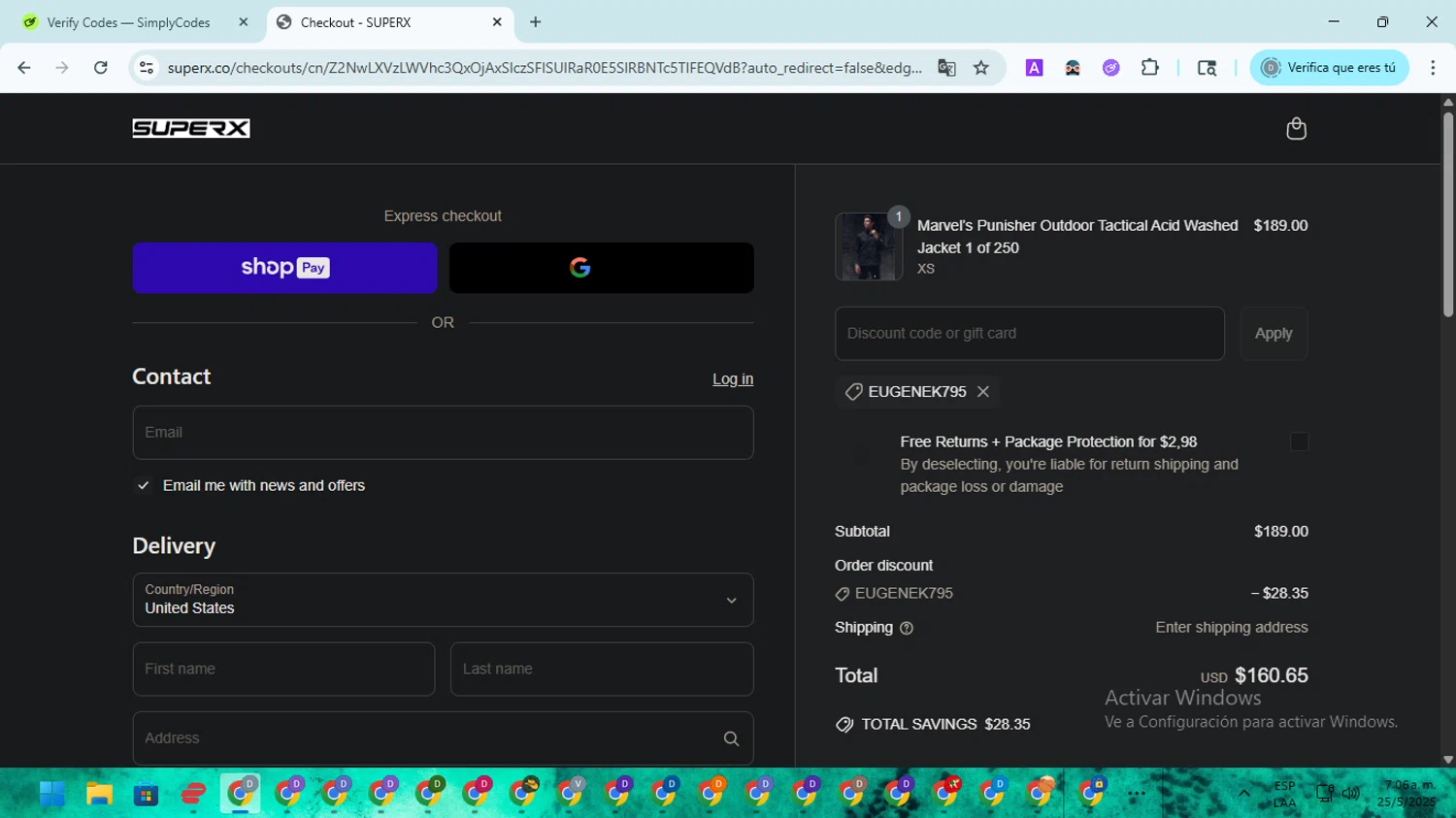Bookmark this page with the star icon
Image resolution: width=1456 pixels, height=818 pixels.
pos(981,68)
